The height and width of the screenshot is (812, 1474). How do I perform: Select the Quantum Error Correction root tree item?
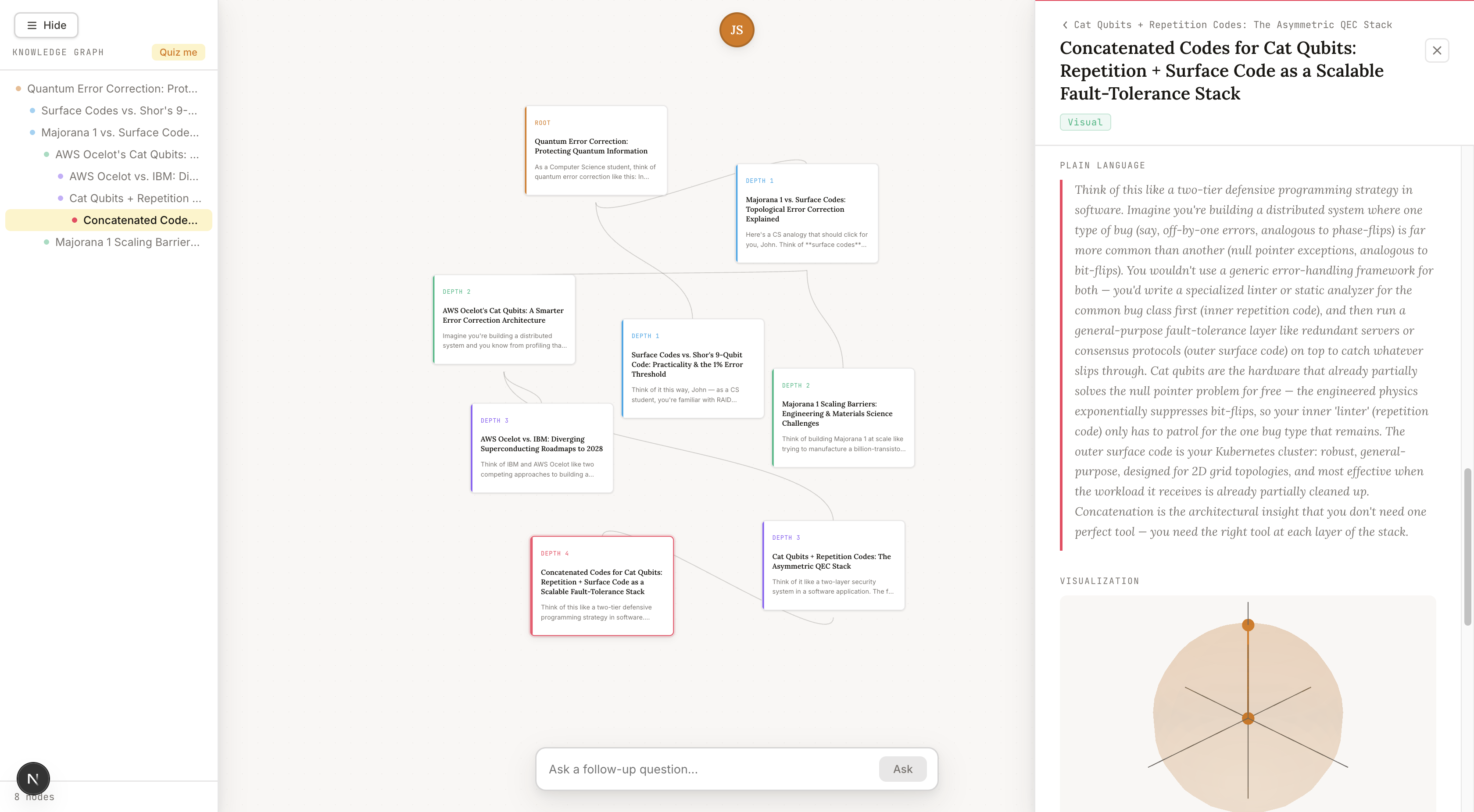coord(112,89)
